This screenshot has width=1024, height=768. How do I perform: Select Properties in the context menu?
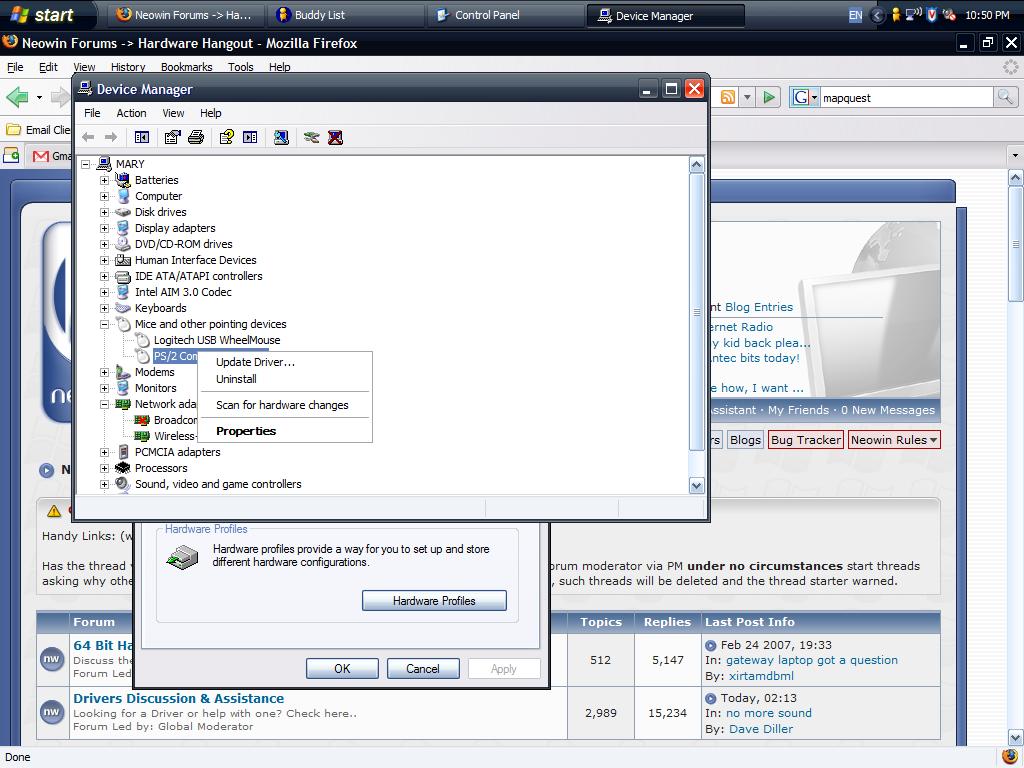[x=246, y=431]
